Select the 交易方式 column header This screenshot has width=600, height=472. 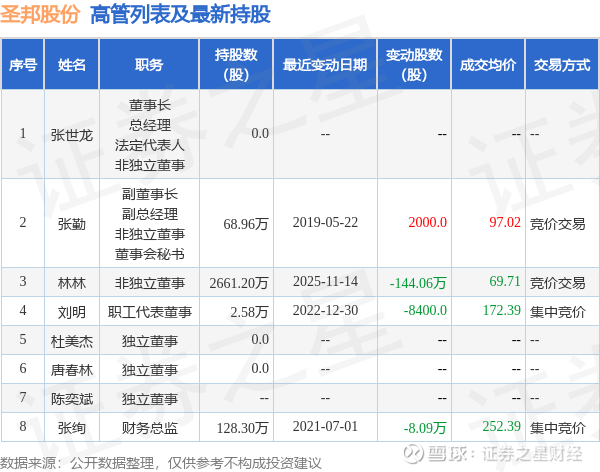pyautogui.click(x=562, y=64)
